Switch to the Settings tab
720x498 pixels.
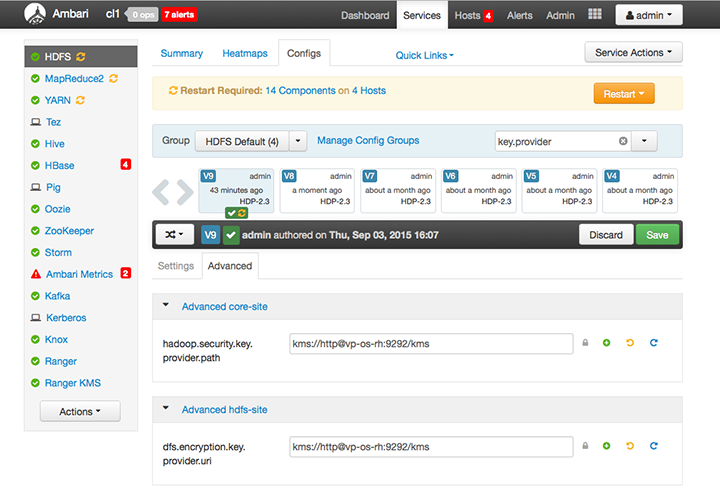176,266
